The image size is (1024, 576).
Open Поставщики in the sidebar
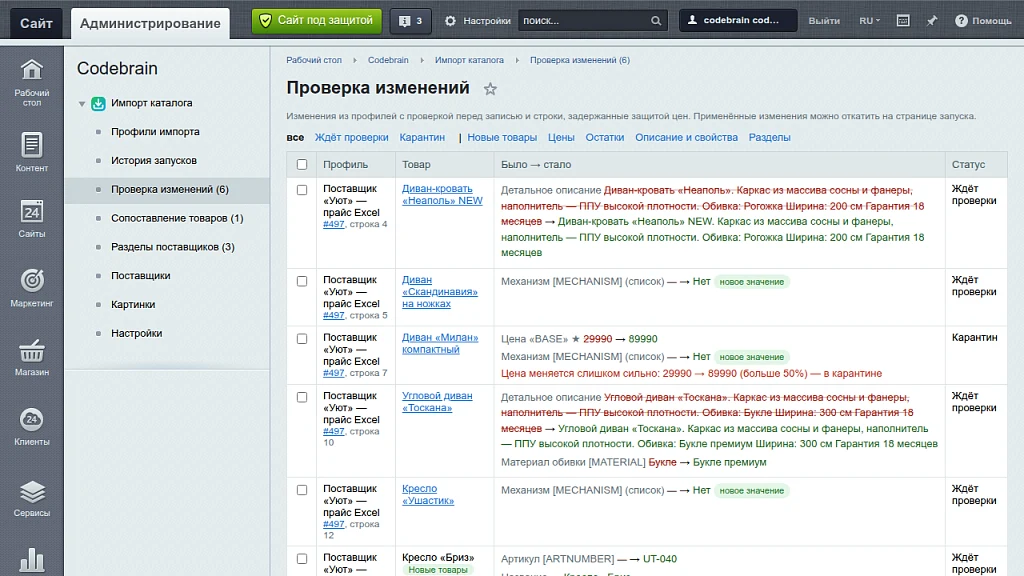[140, 276]
